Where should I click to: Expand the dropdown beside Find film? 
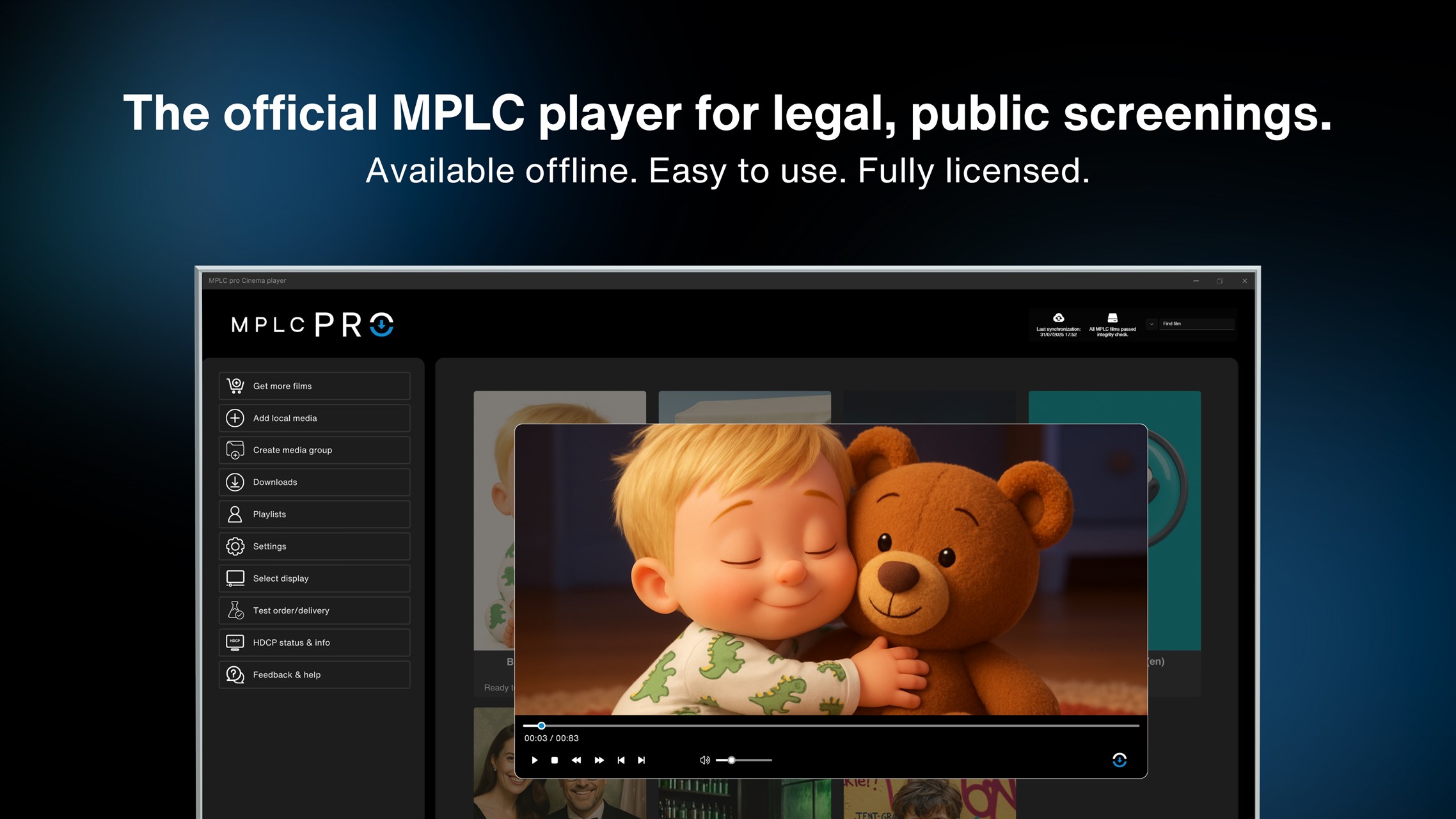[x=1151, y=324]
